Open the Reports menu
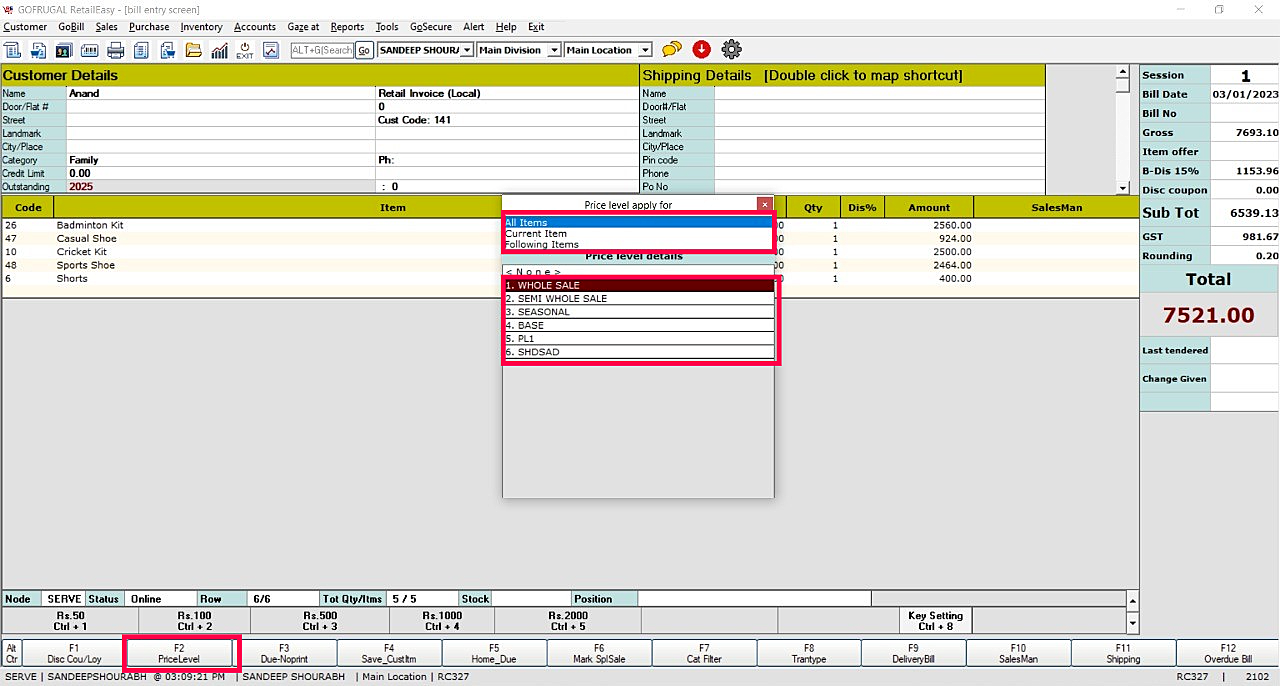Viewport: 1280px width, 686px height. (347, 27)
